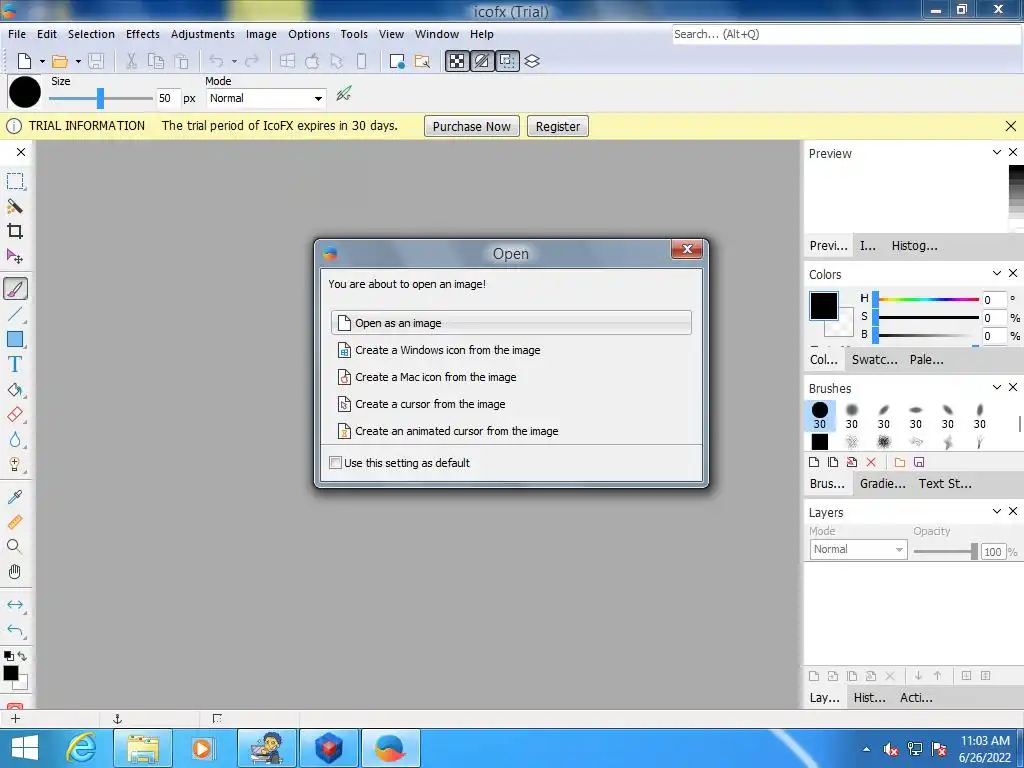Expand the Undo history dropdown arrow
The width and height of the screenshot is (1024, 768).
(x=234, y=61)
